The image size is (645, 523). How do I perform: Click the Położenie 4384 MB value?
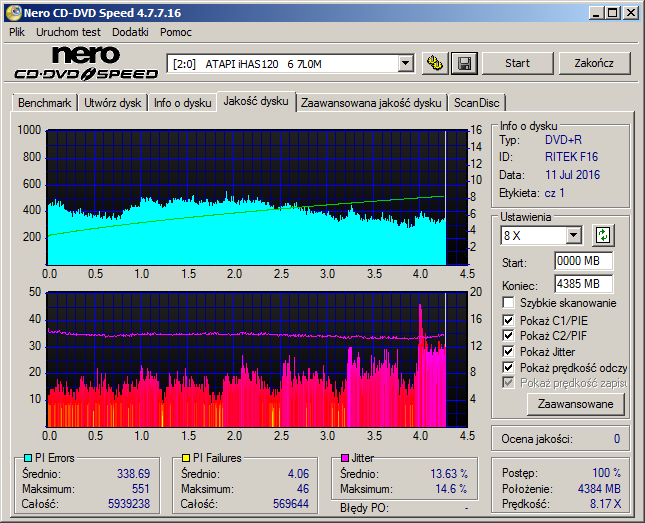599,489
